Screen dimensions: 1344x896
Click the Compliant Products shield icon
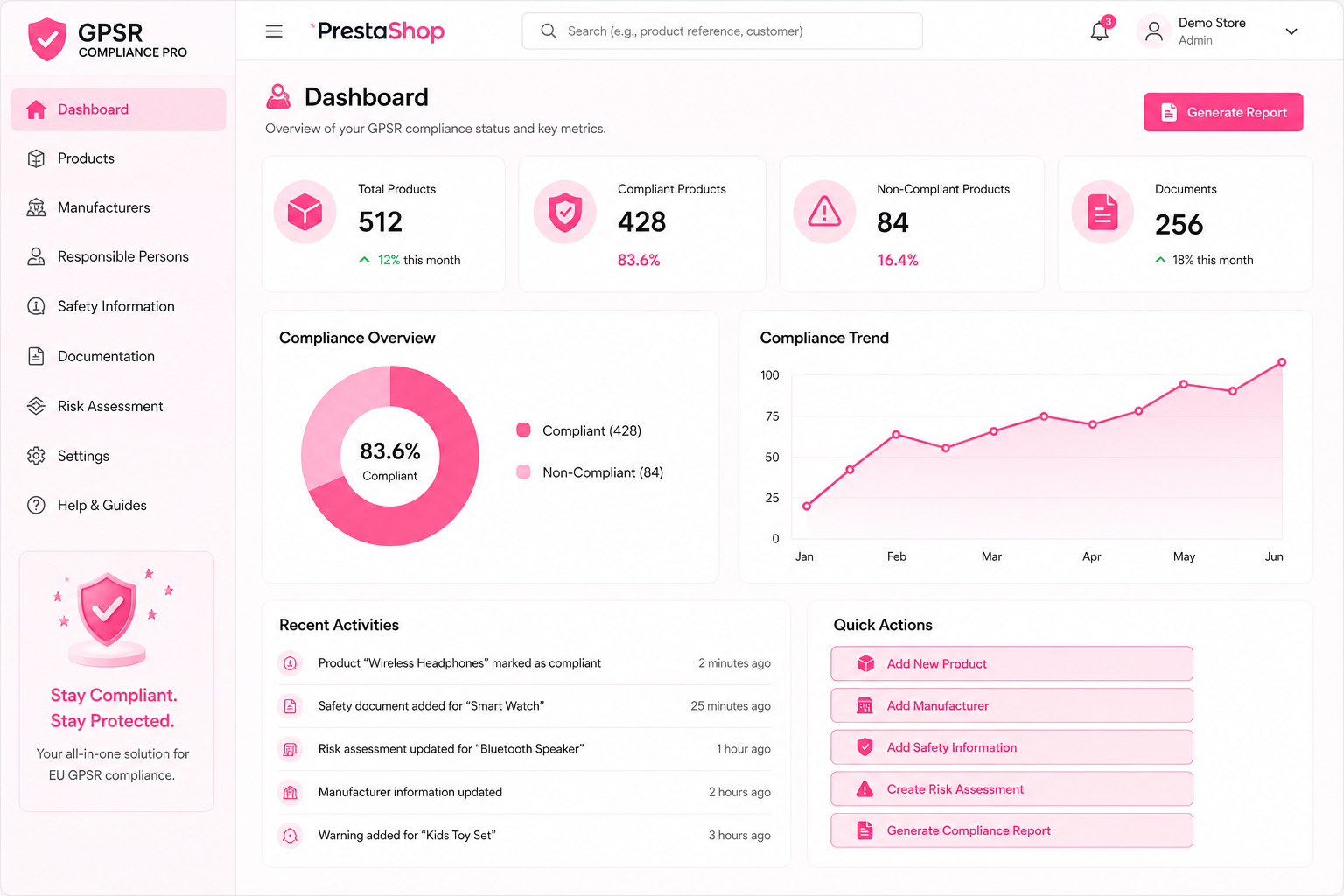pos(565,212)
